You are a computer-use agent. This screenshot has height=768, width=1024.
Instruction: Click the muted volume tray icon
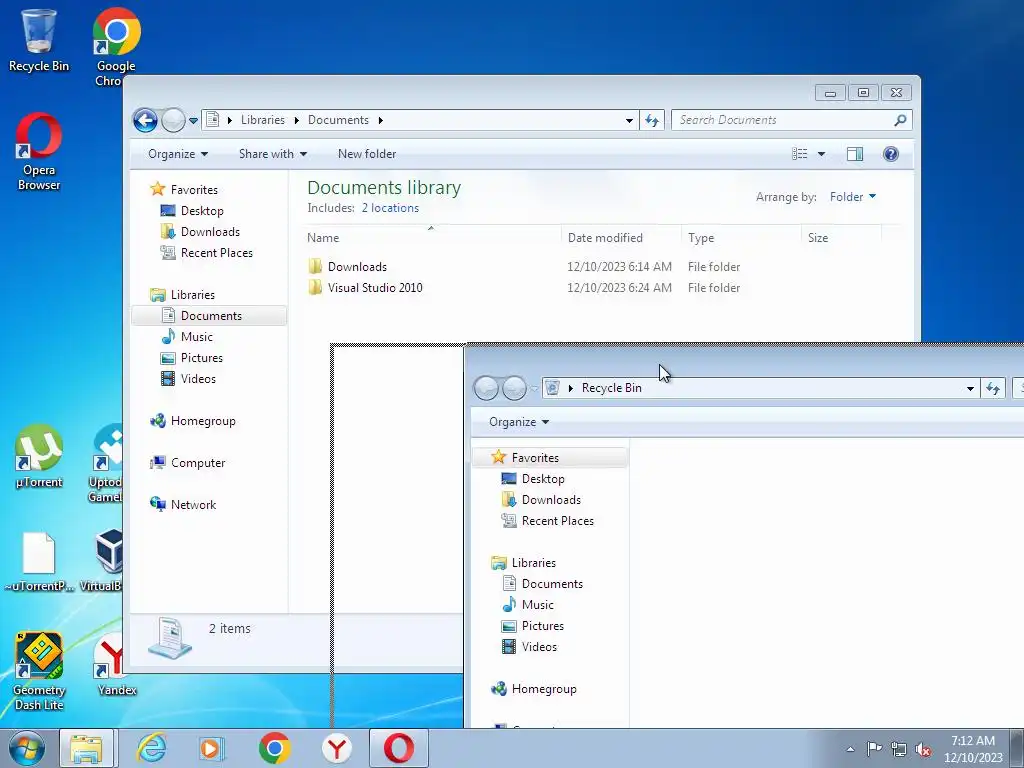(x=923, y=749)
